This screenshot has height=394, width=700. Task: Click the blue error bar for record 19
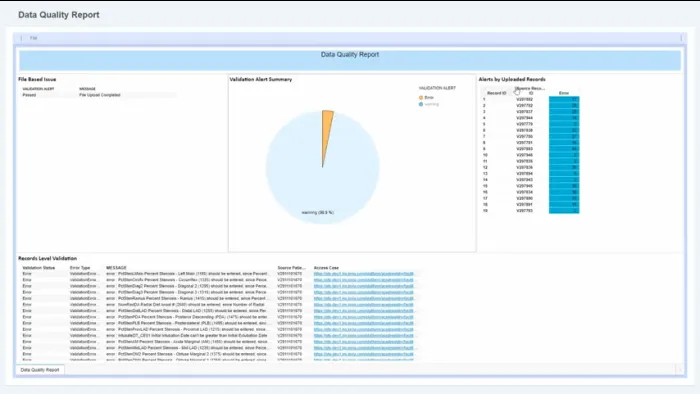point(564,211)
